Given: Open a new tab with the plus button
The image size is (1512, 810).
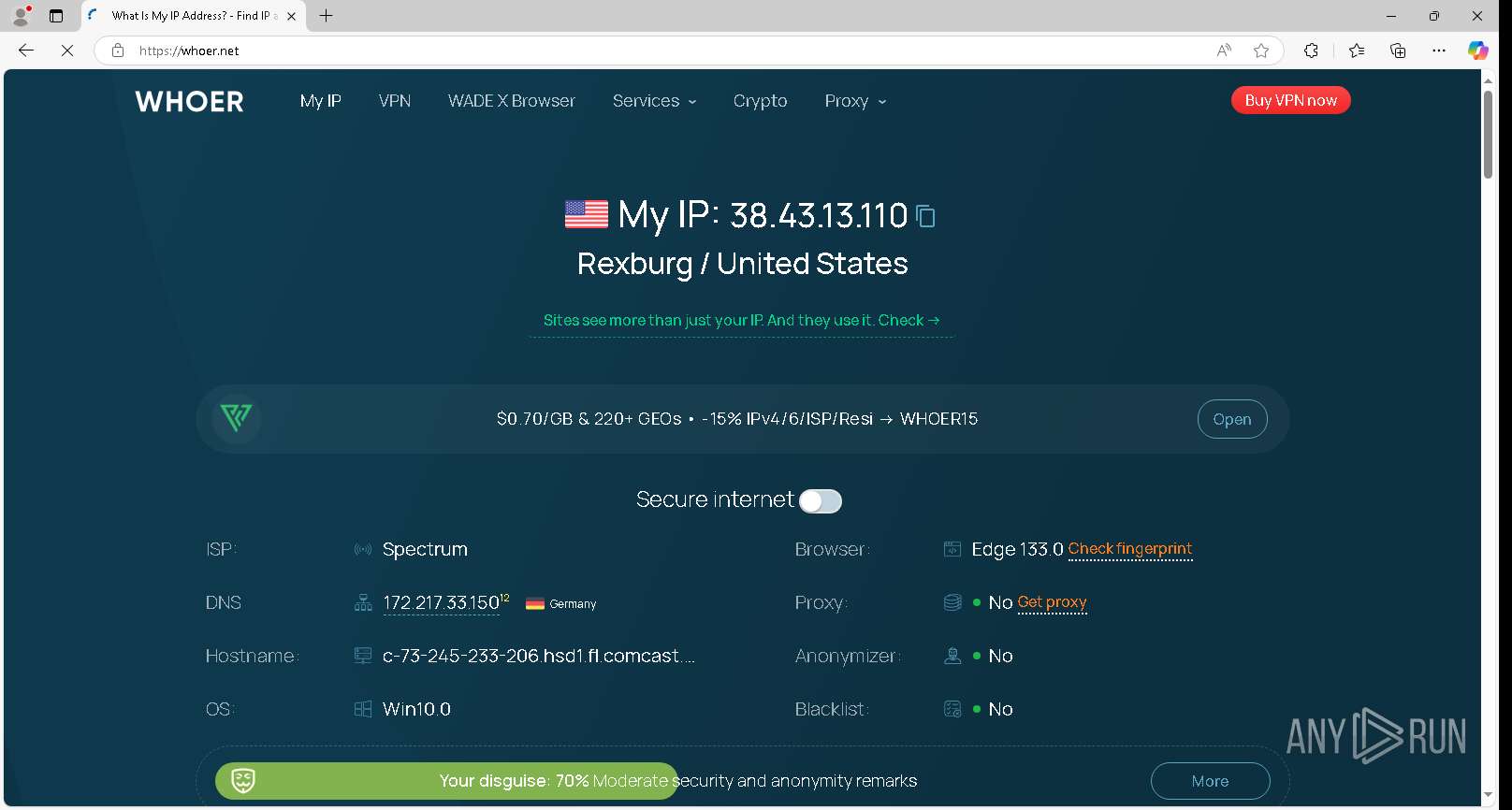Looking at the screenshot, I should coord(326,16).
